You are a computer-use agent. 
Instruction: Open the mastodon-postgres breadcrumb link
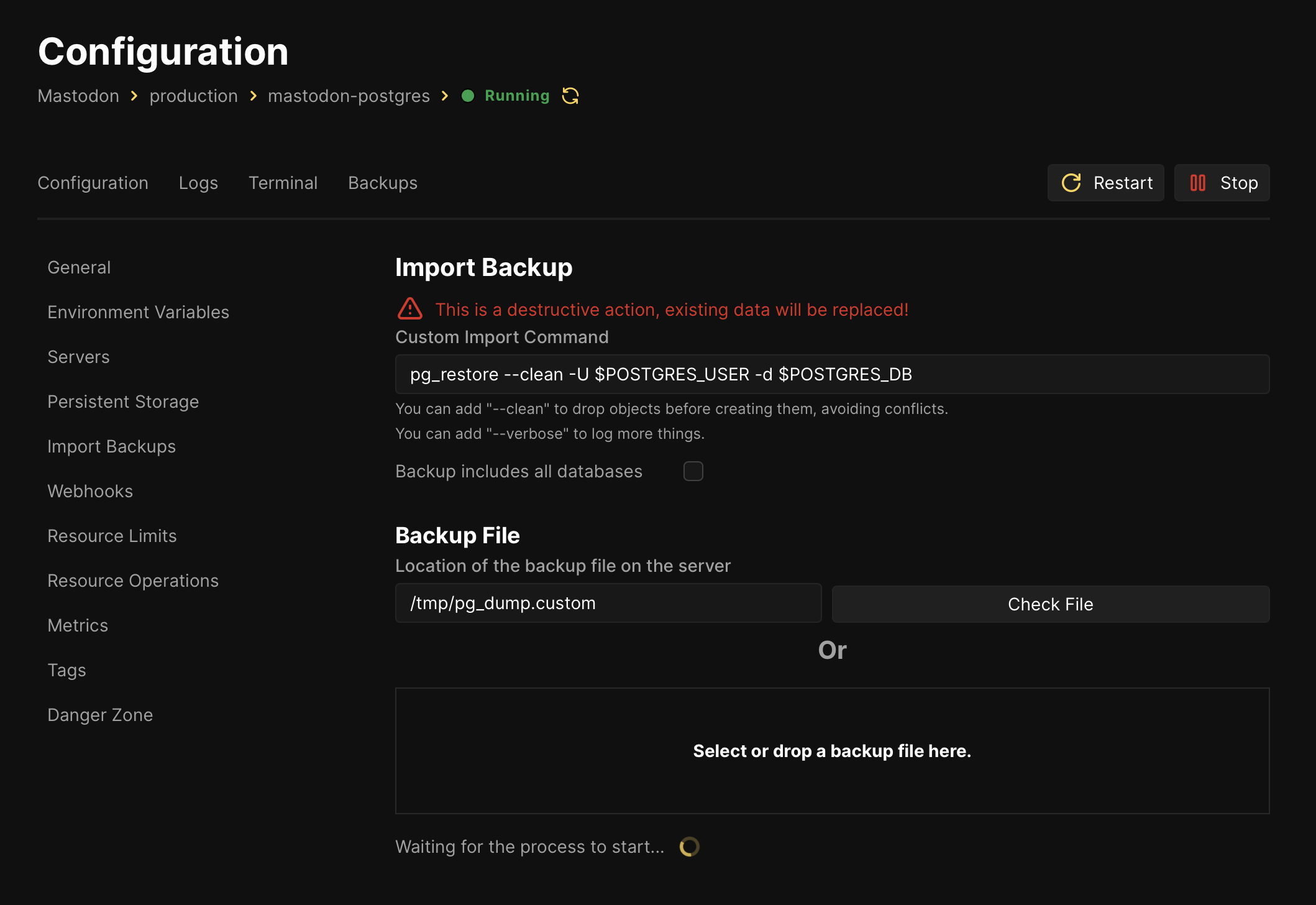pyautogui.click(x=349, y=96)
